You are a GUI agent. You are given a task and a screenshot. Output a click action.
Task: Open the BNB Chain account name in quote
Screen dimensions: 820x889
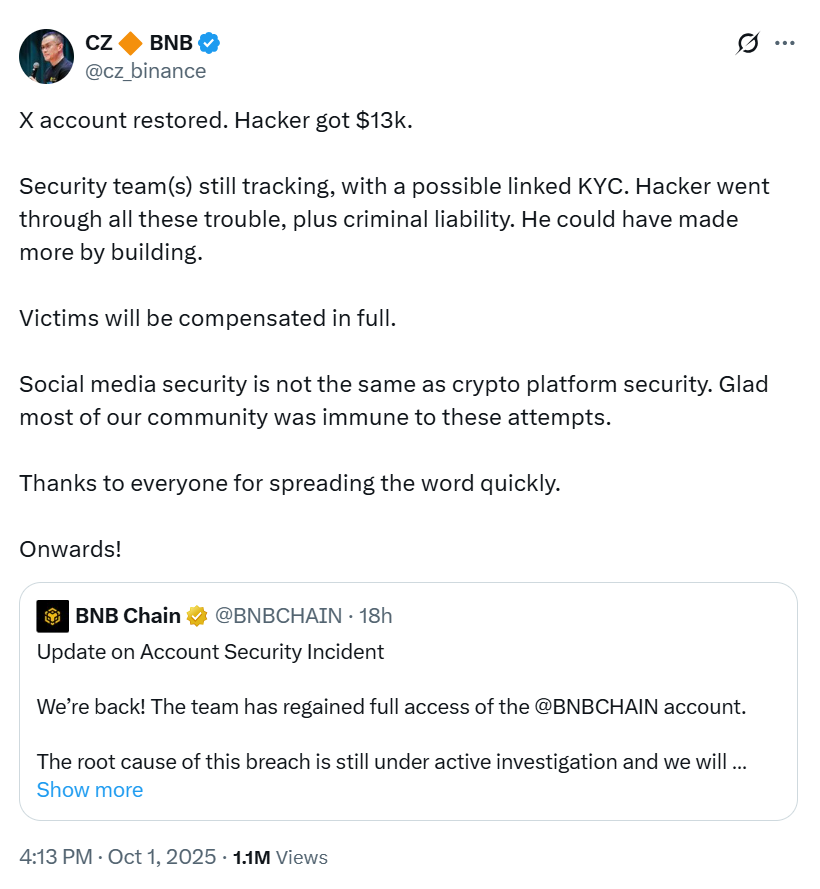tap(128, 616)
